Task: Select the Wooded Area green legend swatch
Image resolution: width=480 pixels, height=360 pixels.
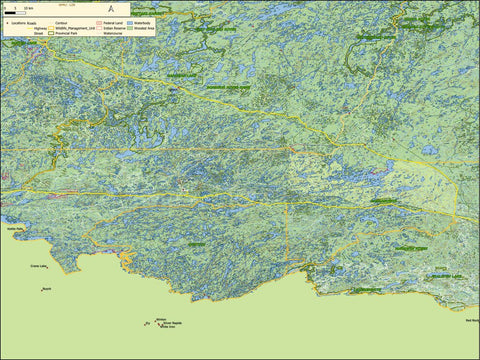Action: point(130,28)
